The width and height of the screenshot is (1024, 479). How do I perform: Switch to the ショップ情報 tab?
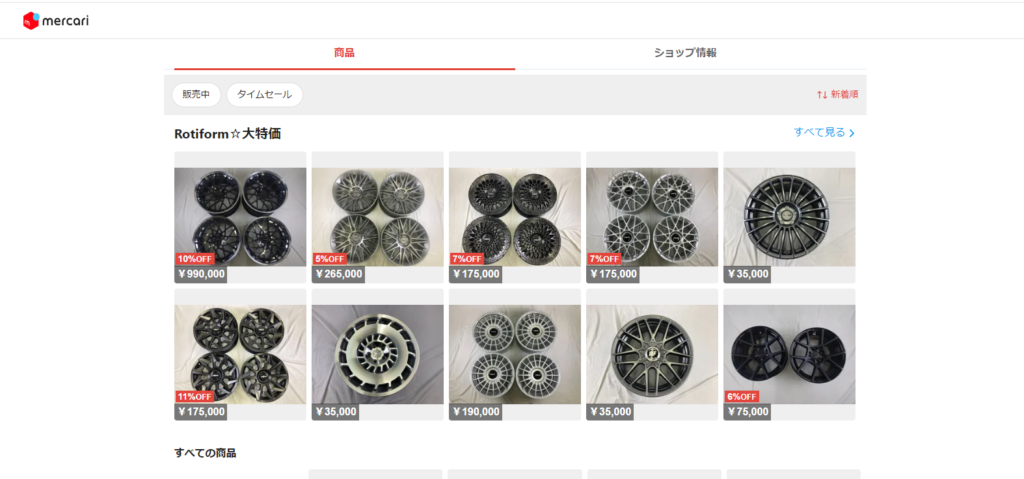pyautogui.click(x=685, y=53)
